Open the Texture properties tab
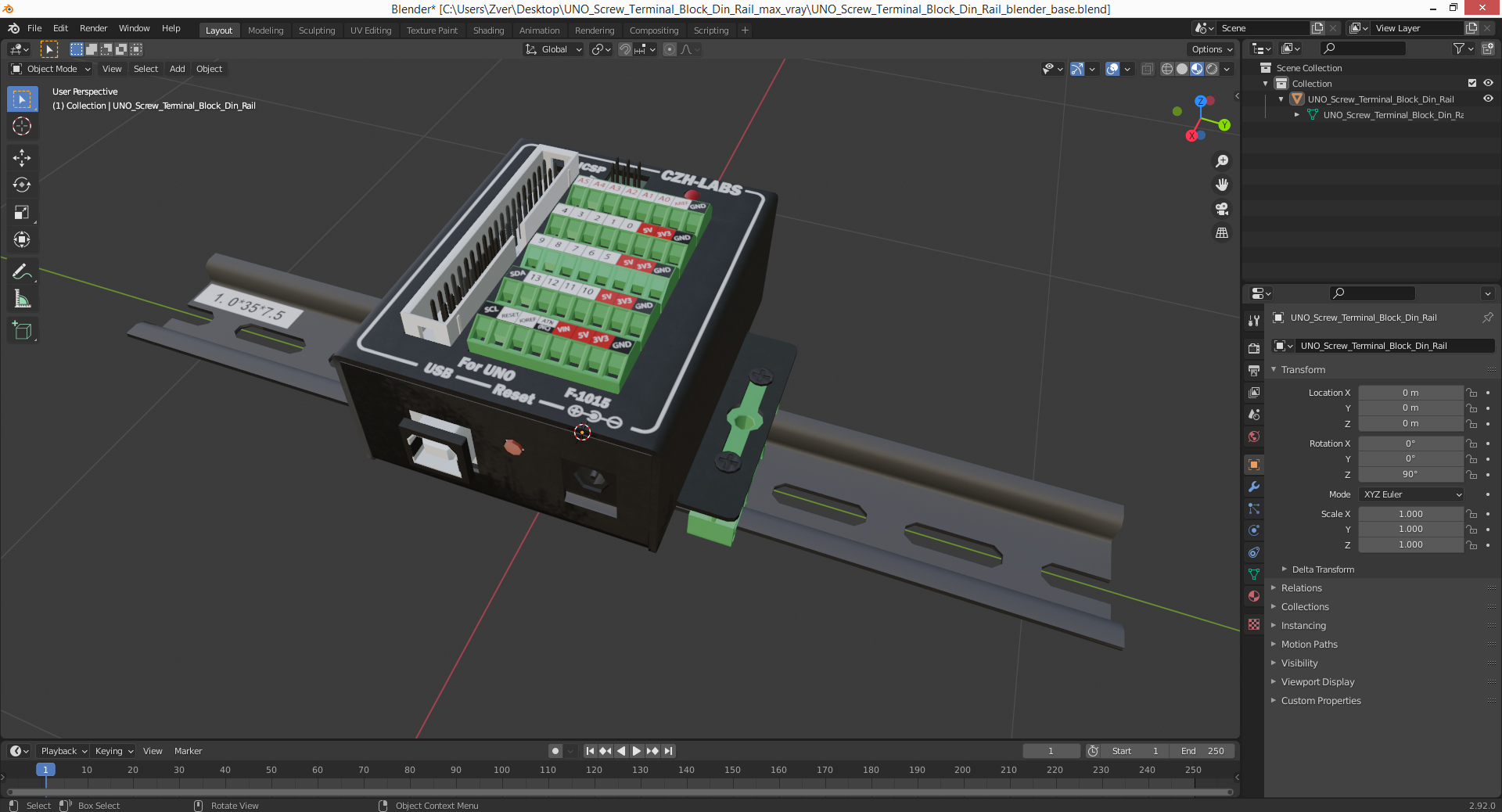The height and width of the screenshot is (812, 1502). point(1254,624)
